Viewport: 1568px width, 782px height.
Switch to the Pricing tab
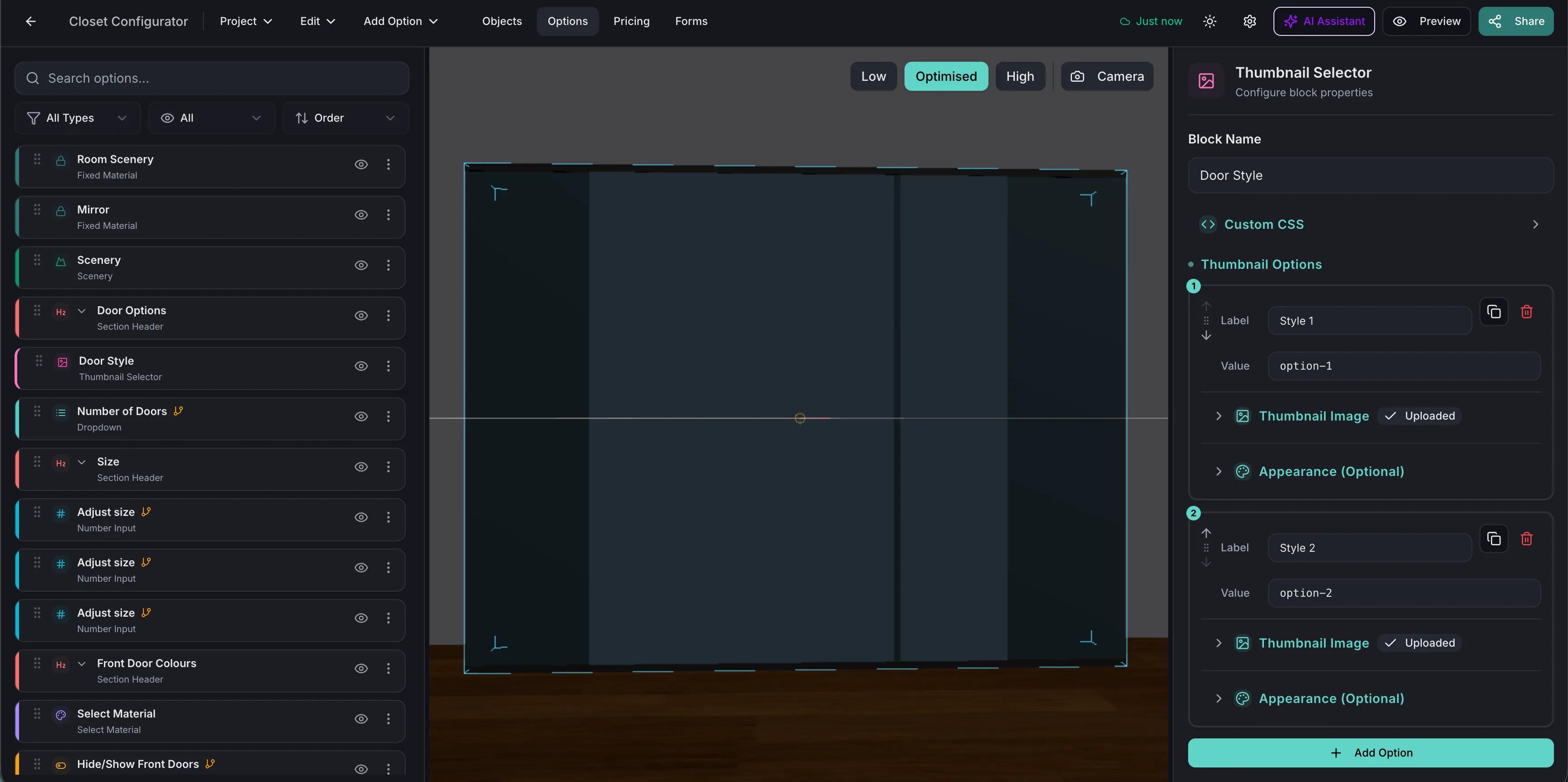tap(631, 21)
